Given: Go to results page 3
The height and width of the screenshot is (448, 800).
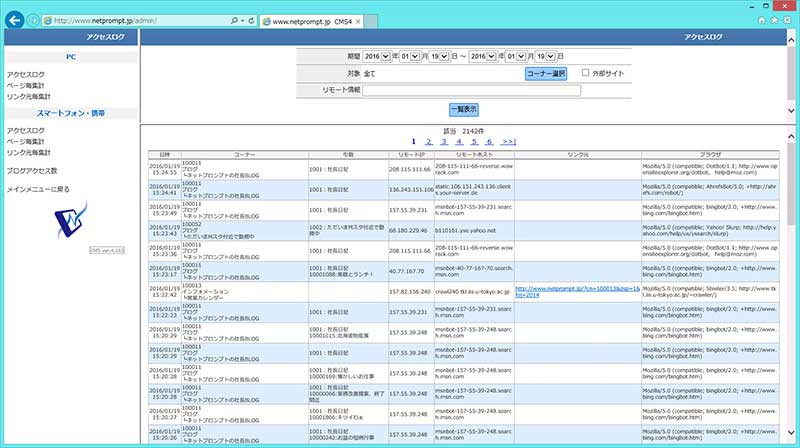Looking at the screenshot, I should tap(444, 141).
